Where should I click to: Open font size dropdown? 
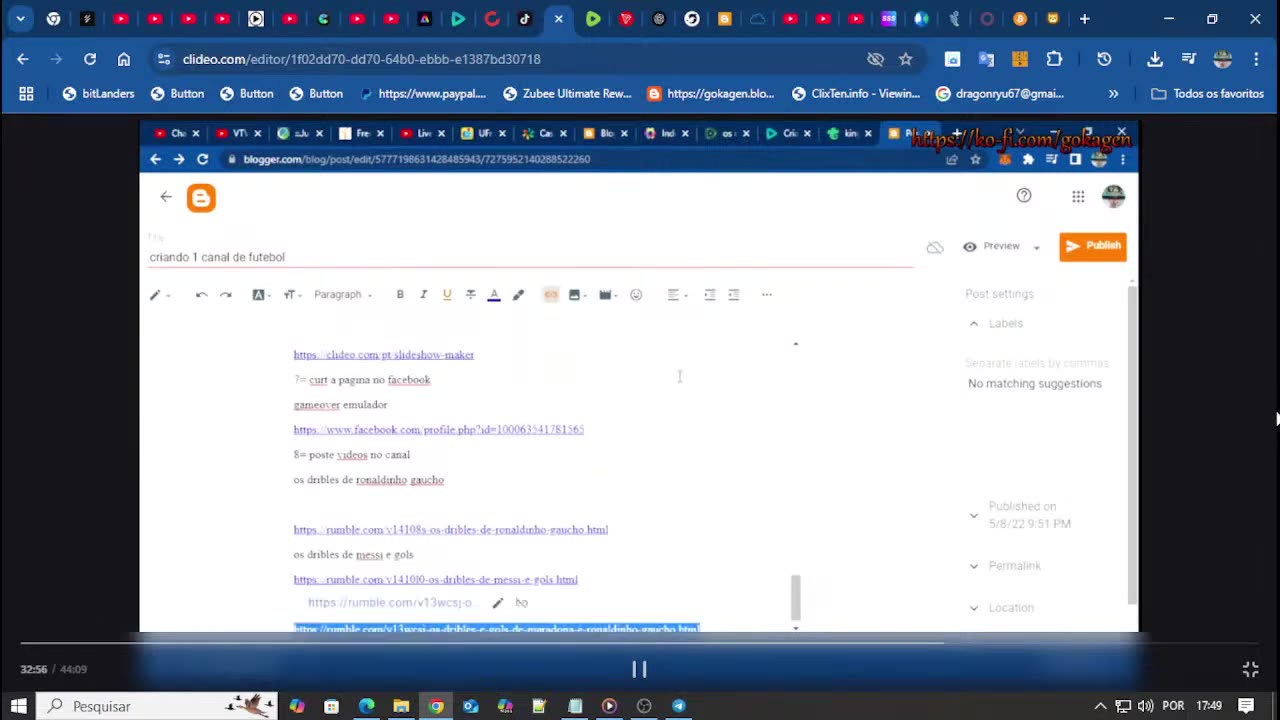click(x=291, y=295)
